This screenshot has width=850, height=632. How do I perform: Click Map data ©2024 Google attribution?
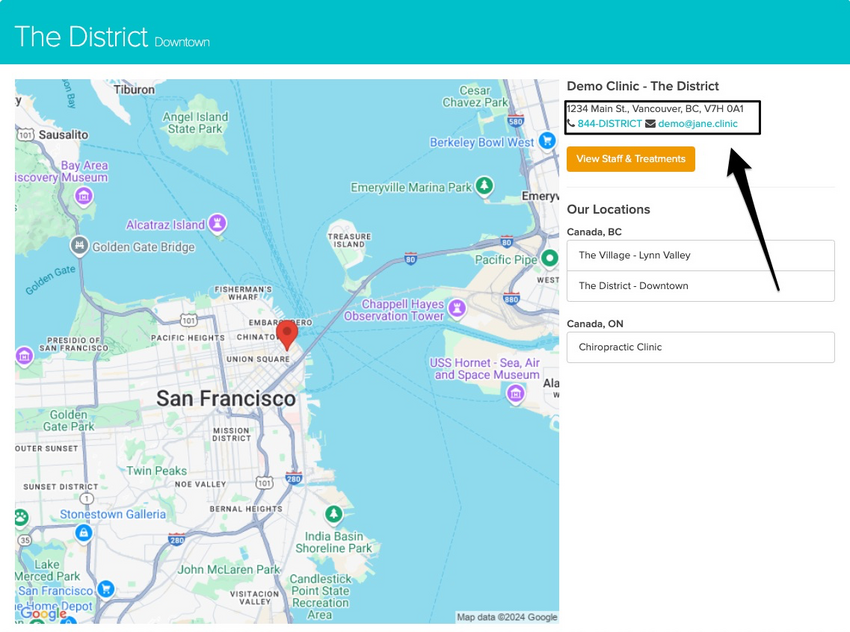click(507, 617)
